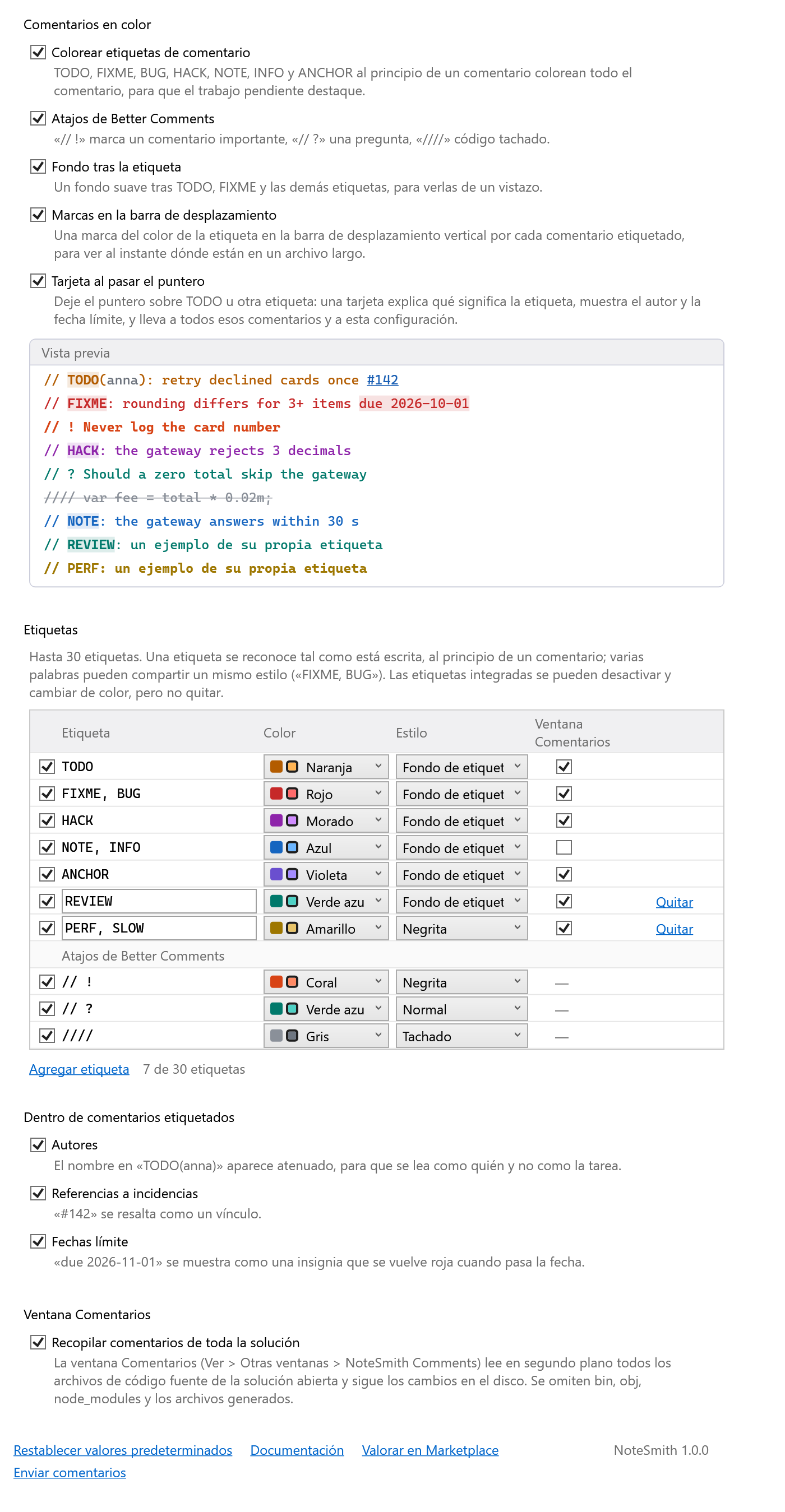Click the 'PERF, SLOW' tag name field

pos(159,929)
